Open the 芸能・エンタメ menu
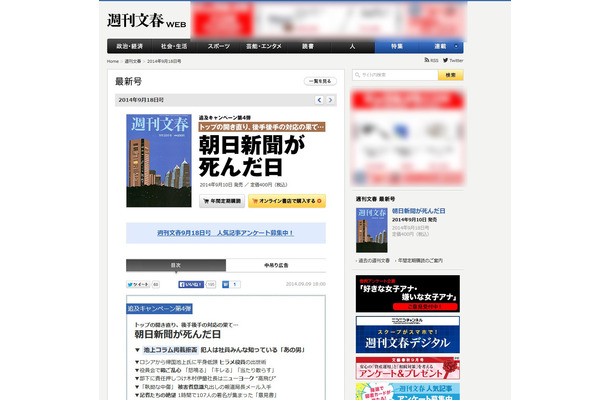610x400 pixels. 263,46
